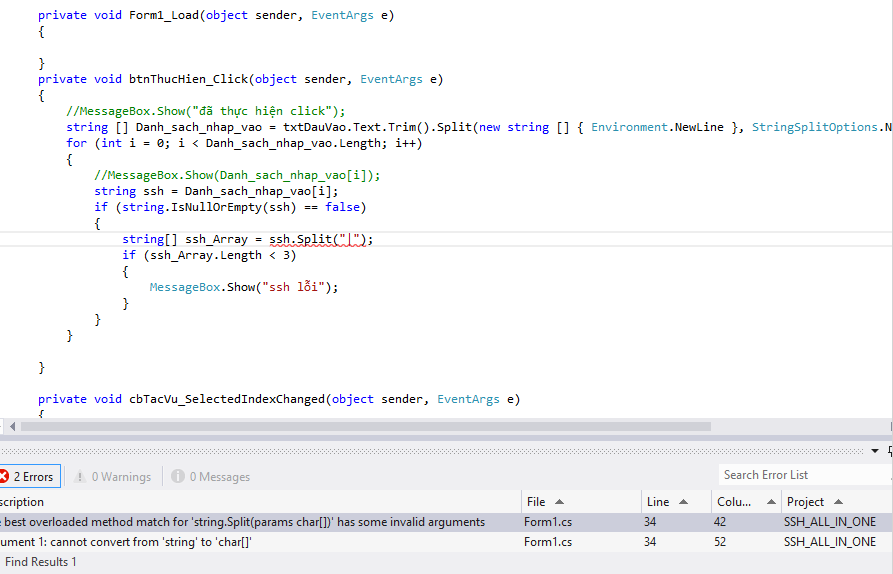Place cursor on MessageBox.Show("ssh lỗi") line

244,287
